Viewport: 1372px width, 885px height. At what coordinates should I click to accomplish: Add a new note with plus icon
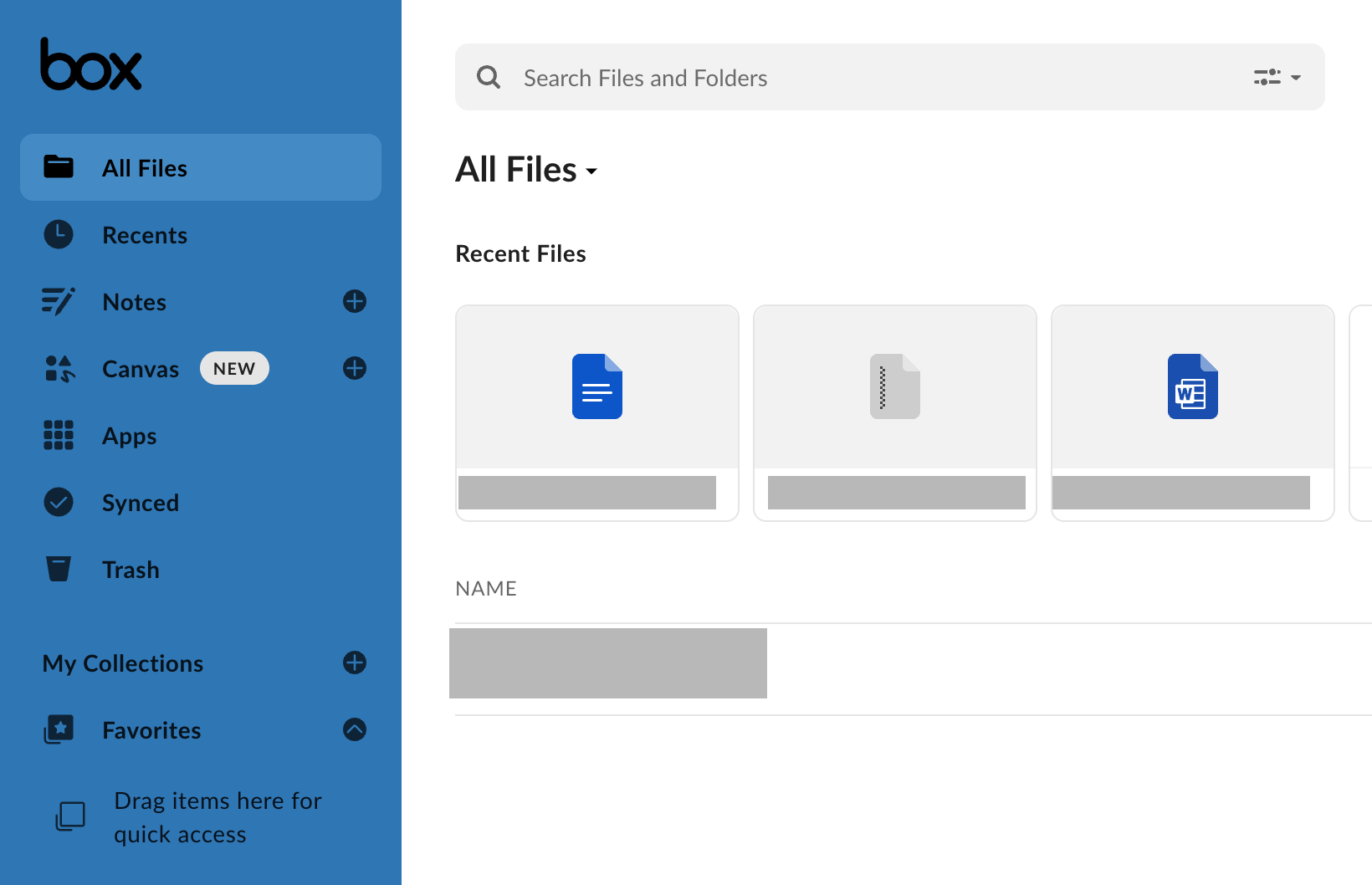pyautogui.click(x=355, y=301)
